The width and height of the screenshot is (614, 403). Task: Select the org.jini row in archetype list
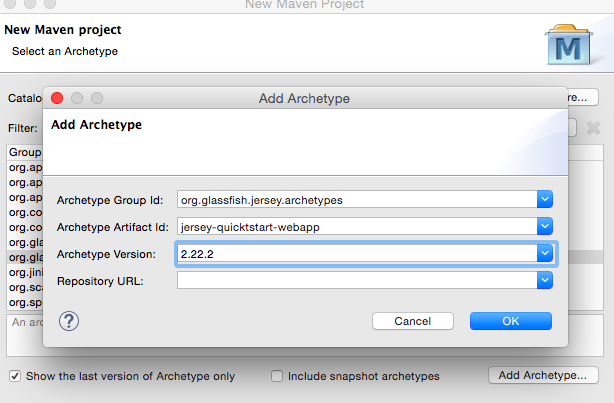pos(25,272)
